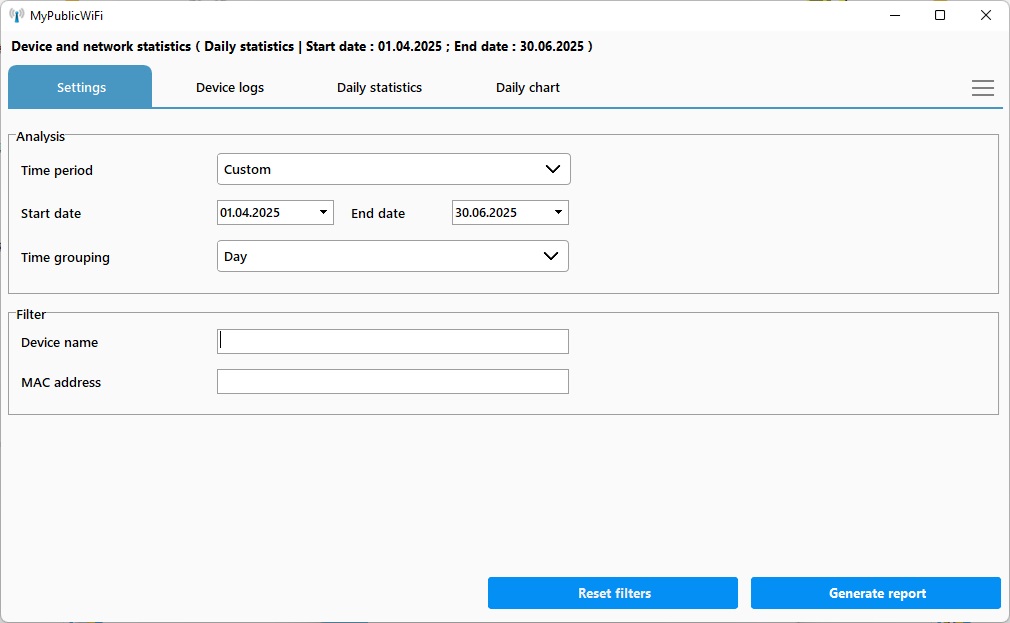
Task: Expand the Time period dropdown showing Custom
Action: 393,169
